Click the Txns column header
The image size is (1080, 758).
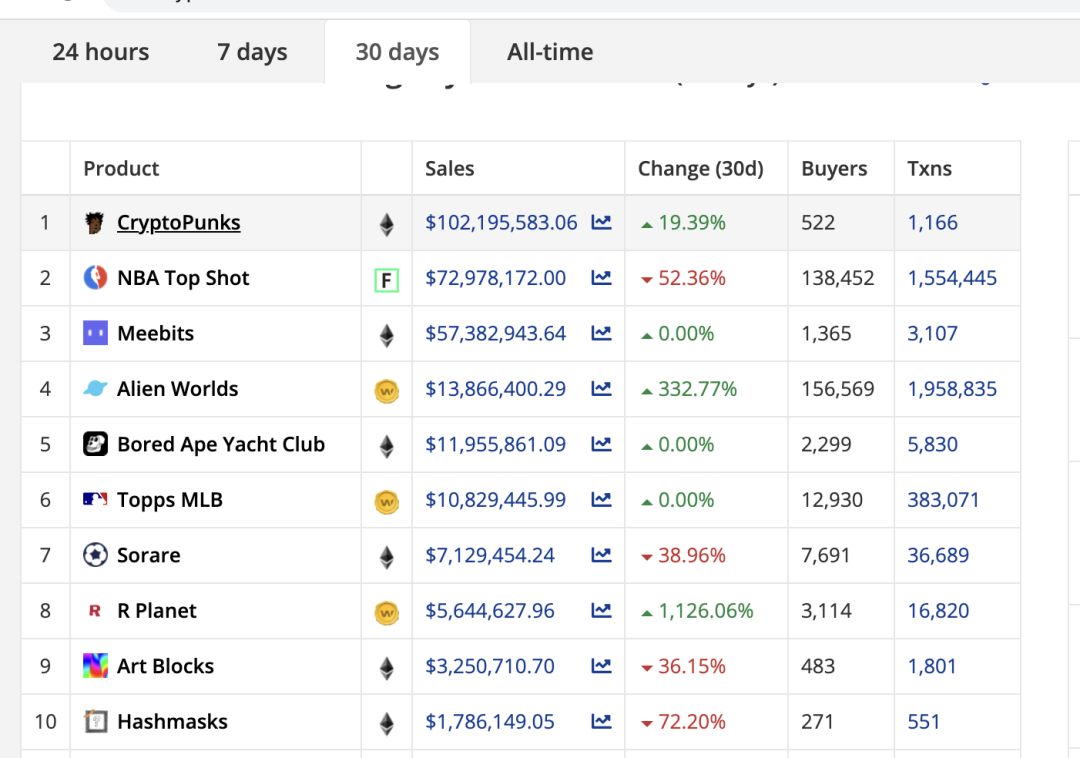pyautogui.click(x=929, y=169)
